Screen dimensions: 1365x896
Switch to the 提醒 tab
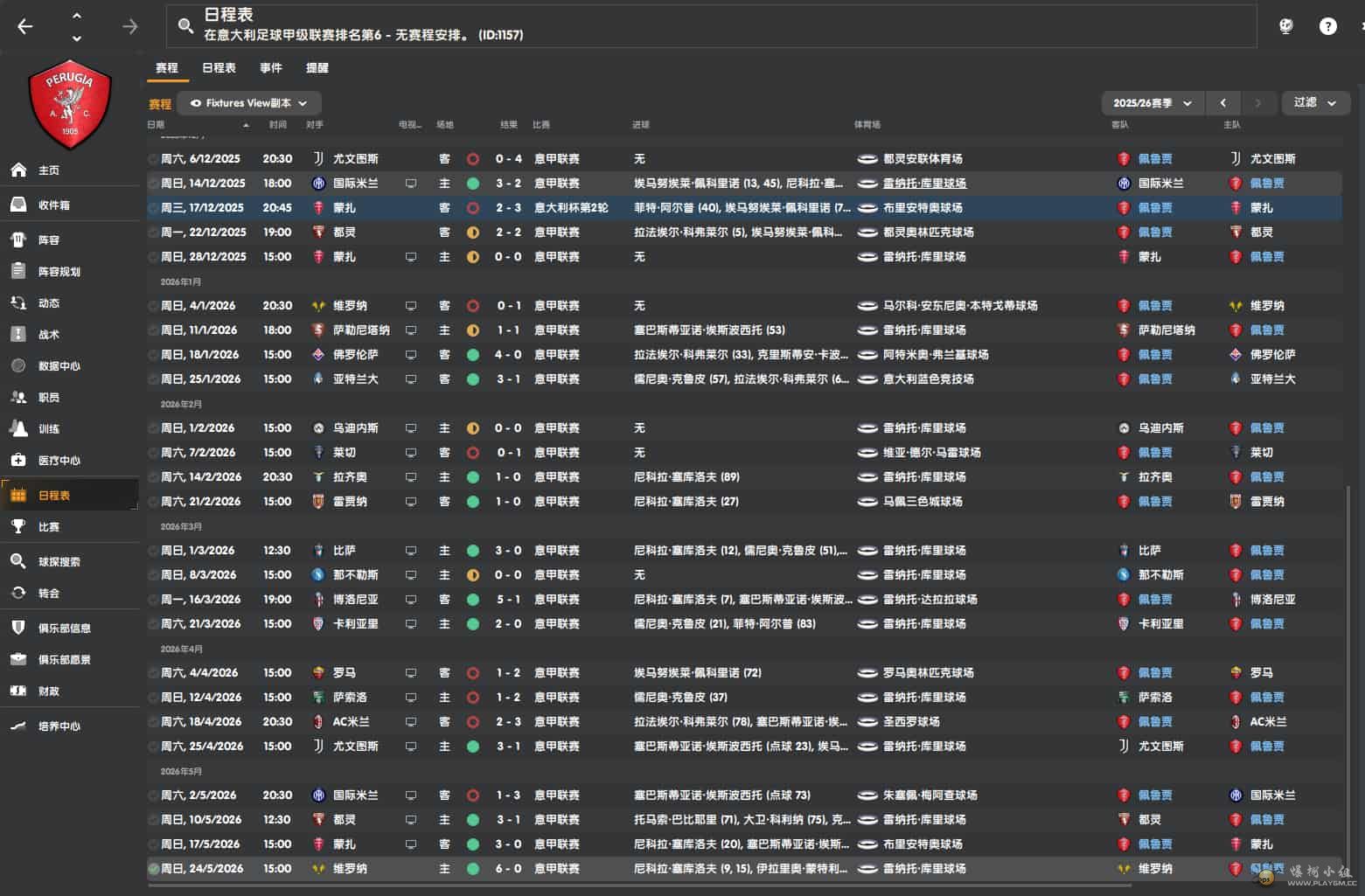[x=317, y=68]
